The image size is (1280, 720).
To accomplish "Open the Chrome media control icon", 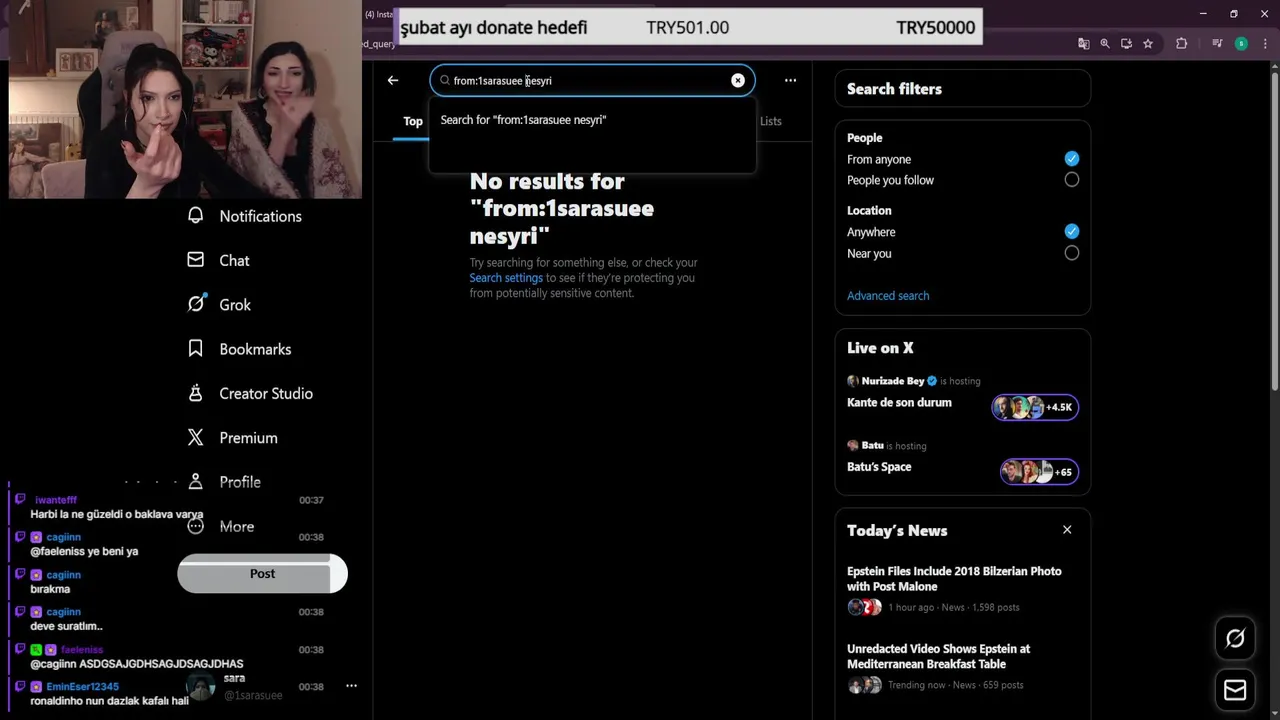I will [x=1217, y=44].
